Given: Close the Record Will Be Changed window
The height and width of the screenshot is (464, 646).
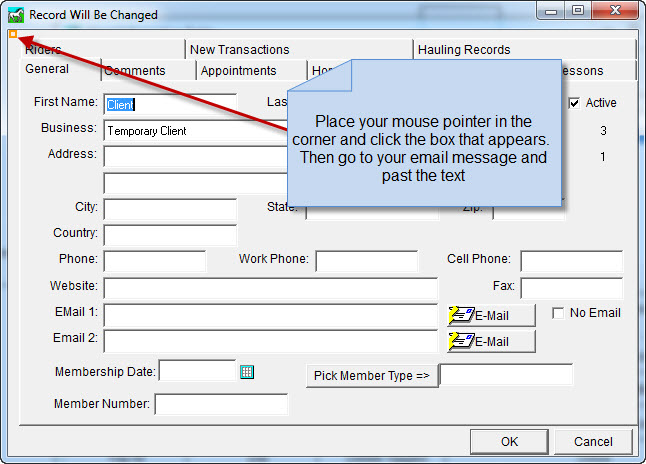Looking at the screenshot, I should [615, 11].
